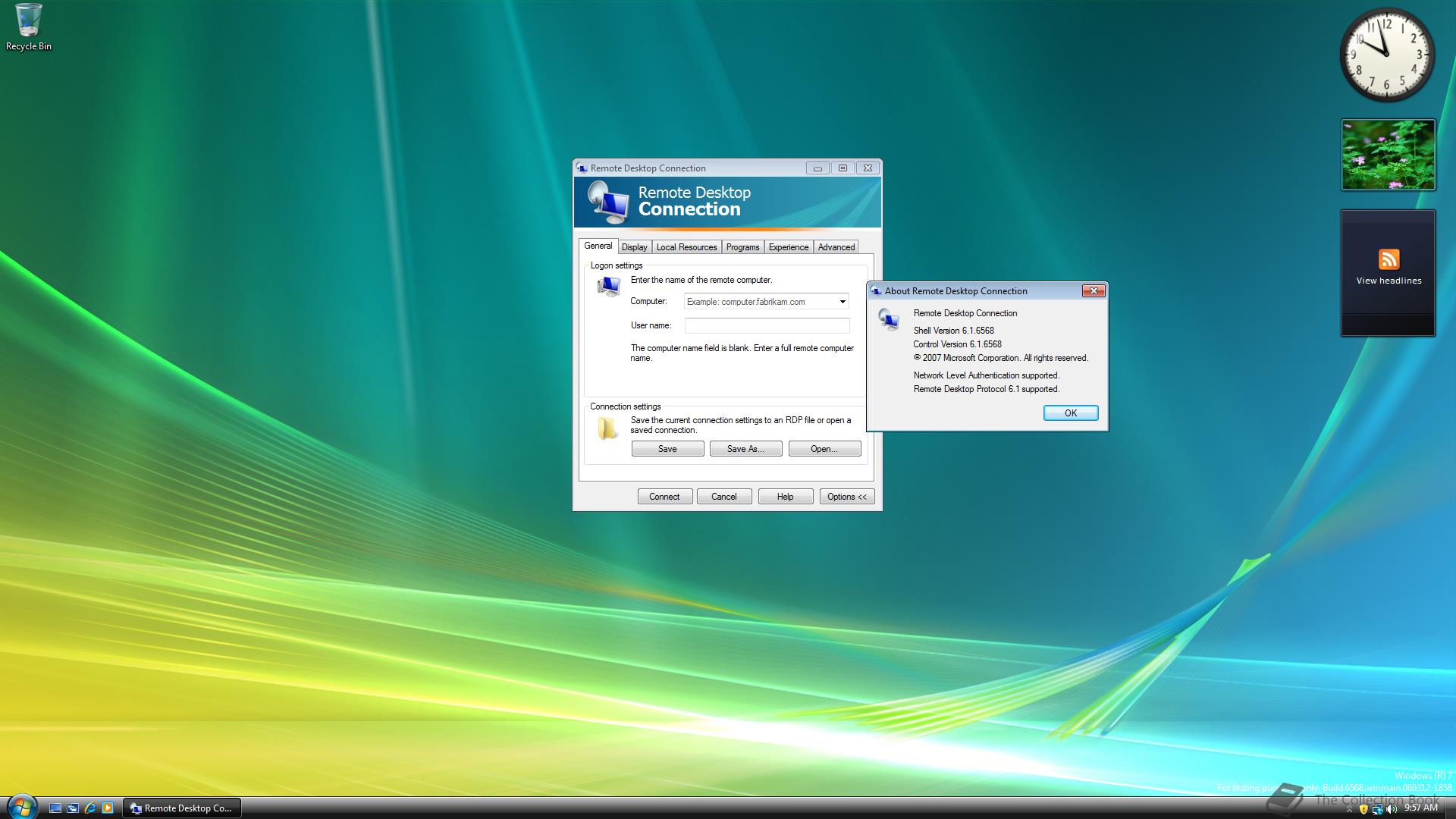The width and height of the screenshot is (1456, 819).
Task: Click View headlines in feed gadget
Action: point(1389,281)
